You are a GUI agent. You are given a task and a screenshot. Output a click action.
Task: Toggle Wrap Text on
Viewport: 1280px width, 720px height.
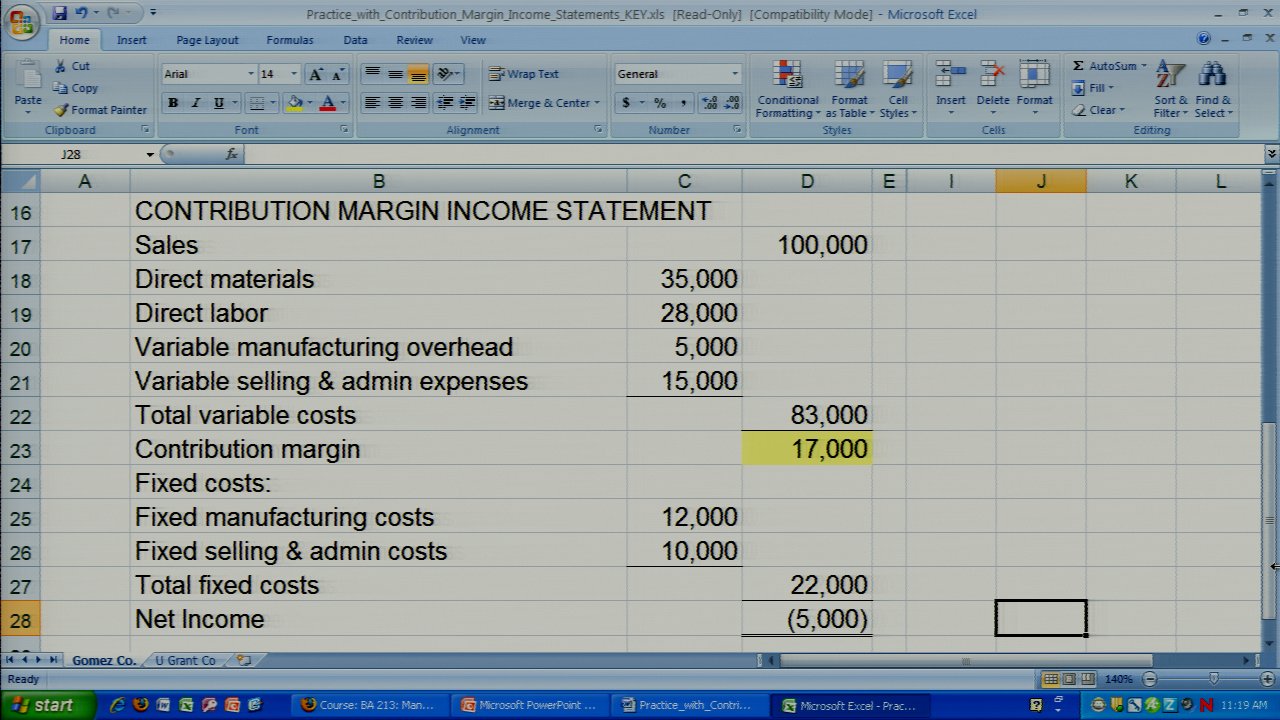523,74
